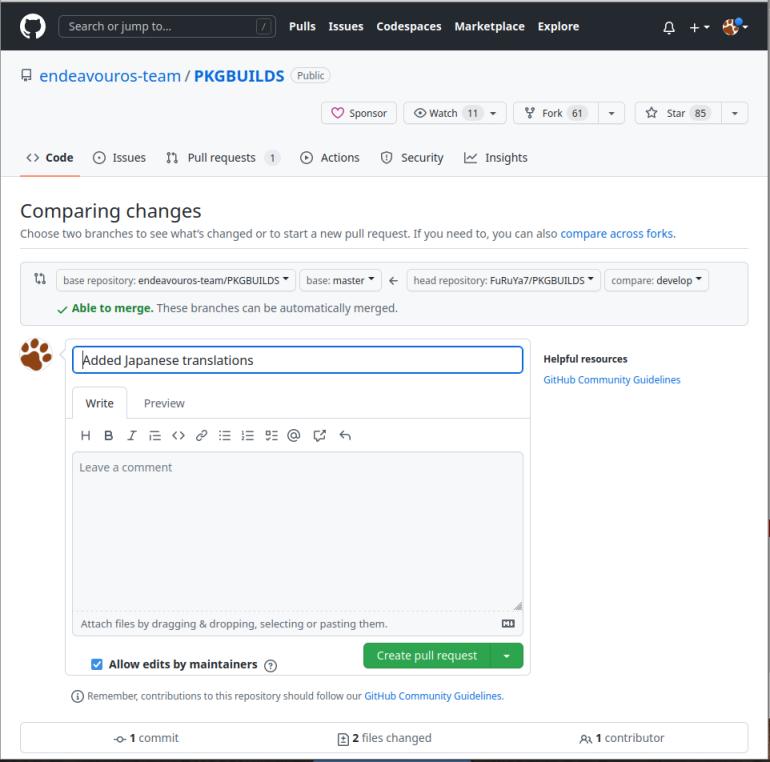Click the Sponsor button
This screenshot has width=770, height=762.
click(358, 113)
